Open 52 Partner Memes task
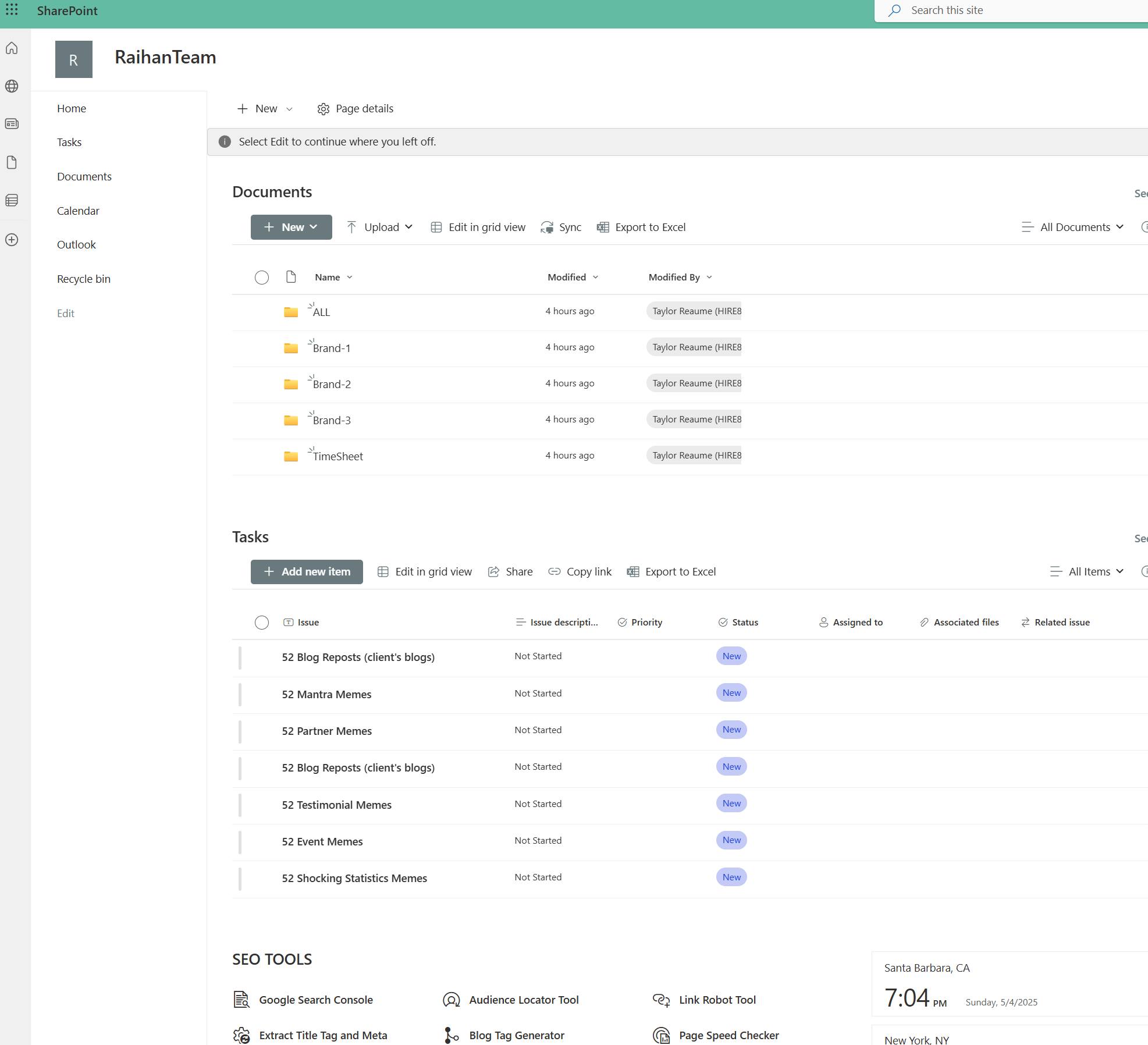Screen dimensions: 1148x1045 (327, 731)
